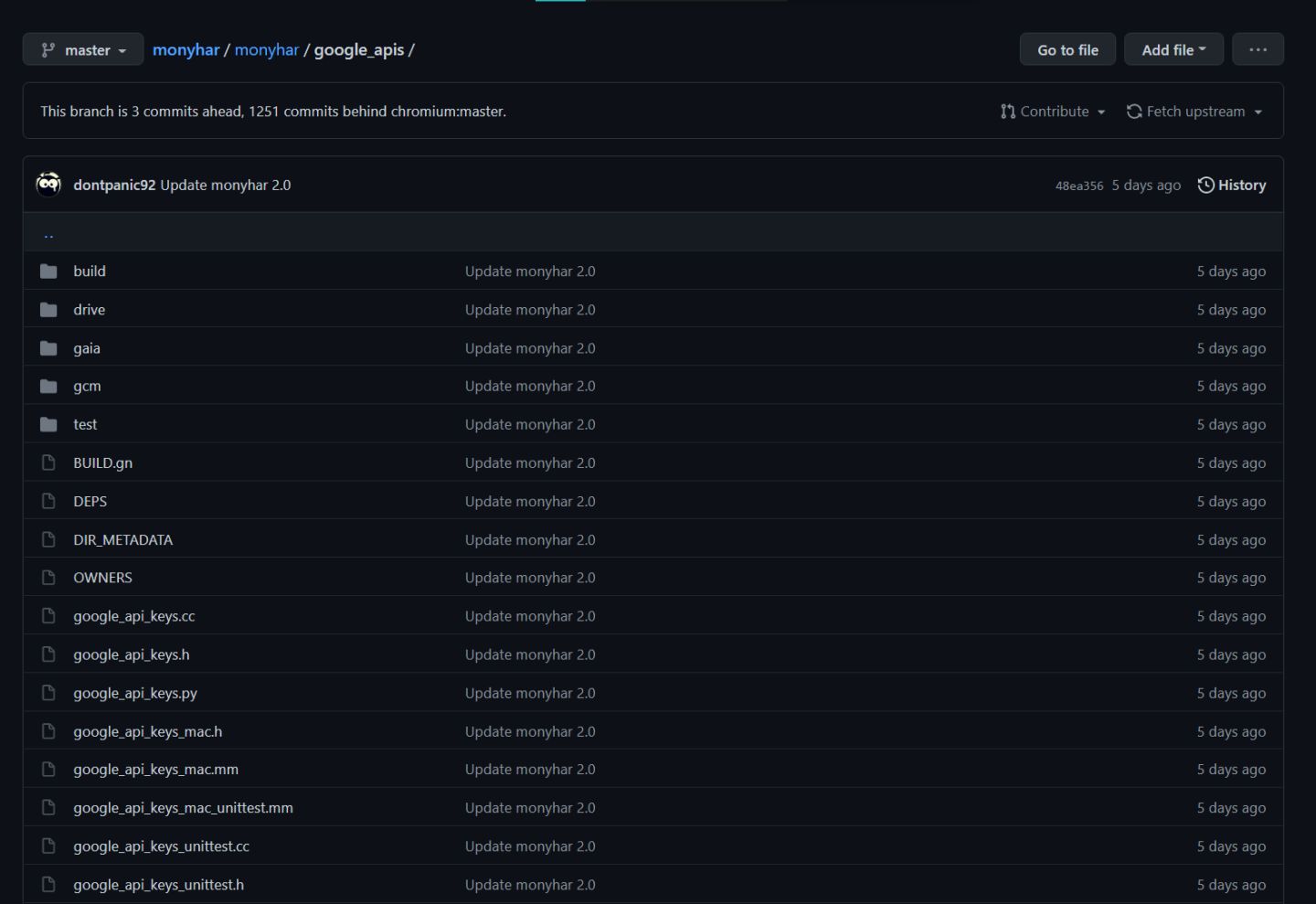Viewport: 1316px width, 904px height.
Task: Open commit message in the google_api_keys.py row
Action: (530, 693)
